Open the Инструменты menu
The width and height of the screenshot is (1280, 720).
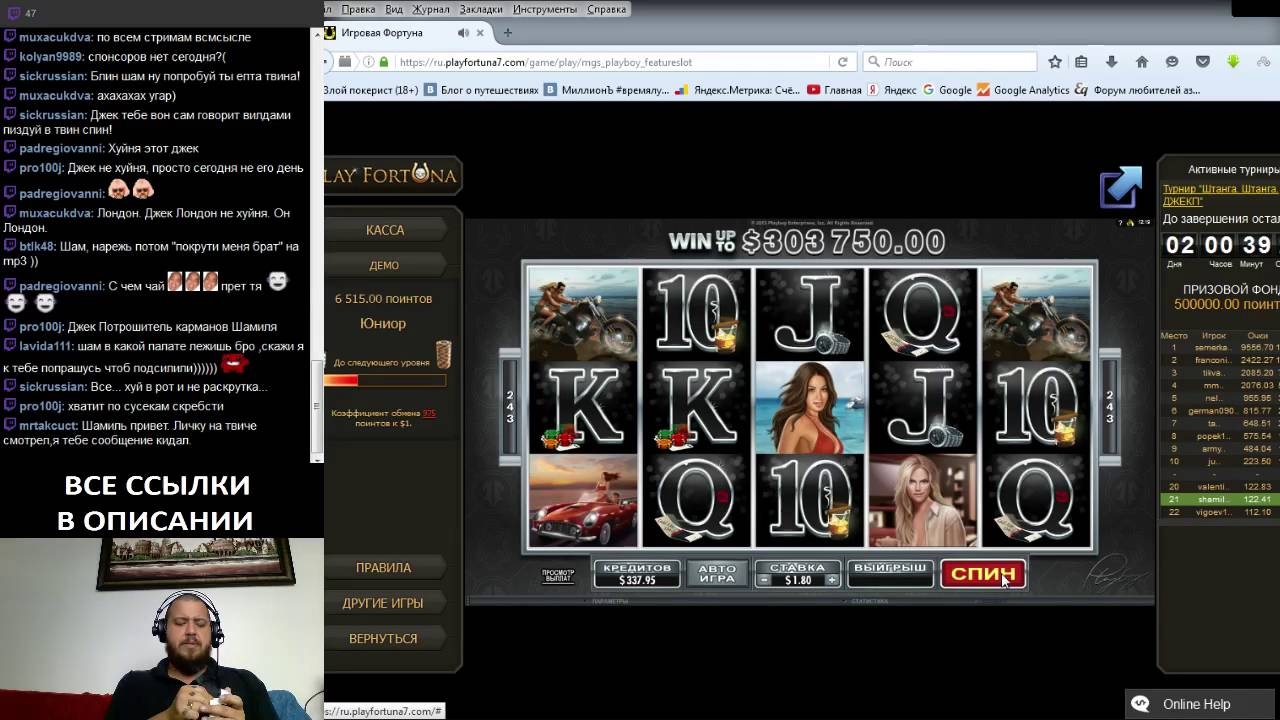click(544, 9)
